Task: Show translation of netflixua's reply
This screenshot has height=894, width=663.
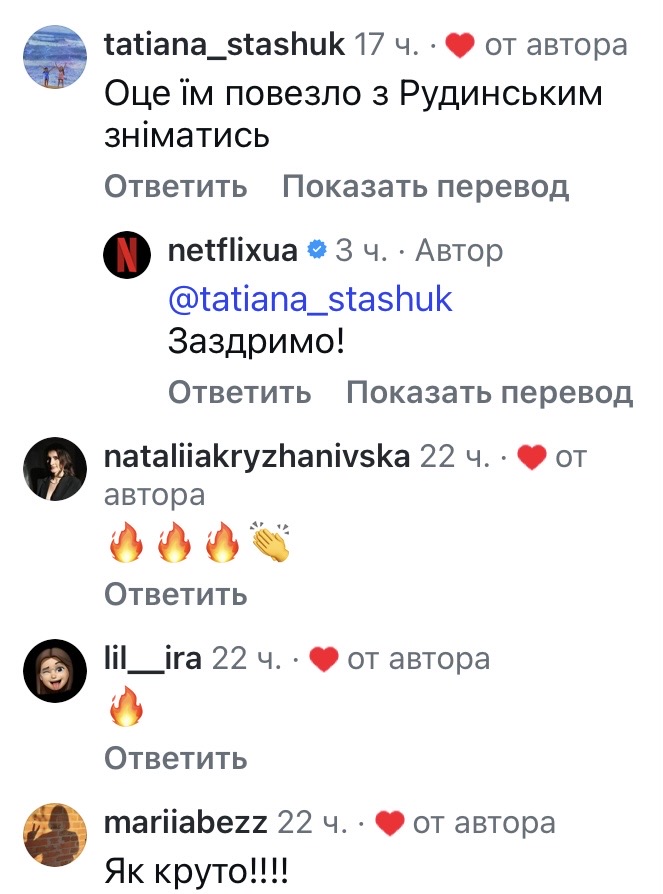Action: [x=489, y=393]
